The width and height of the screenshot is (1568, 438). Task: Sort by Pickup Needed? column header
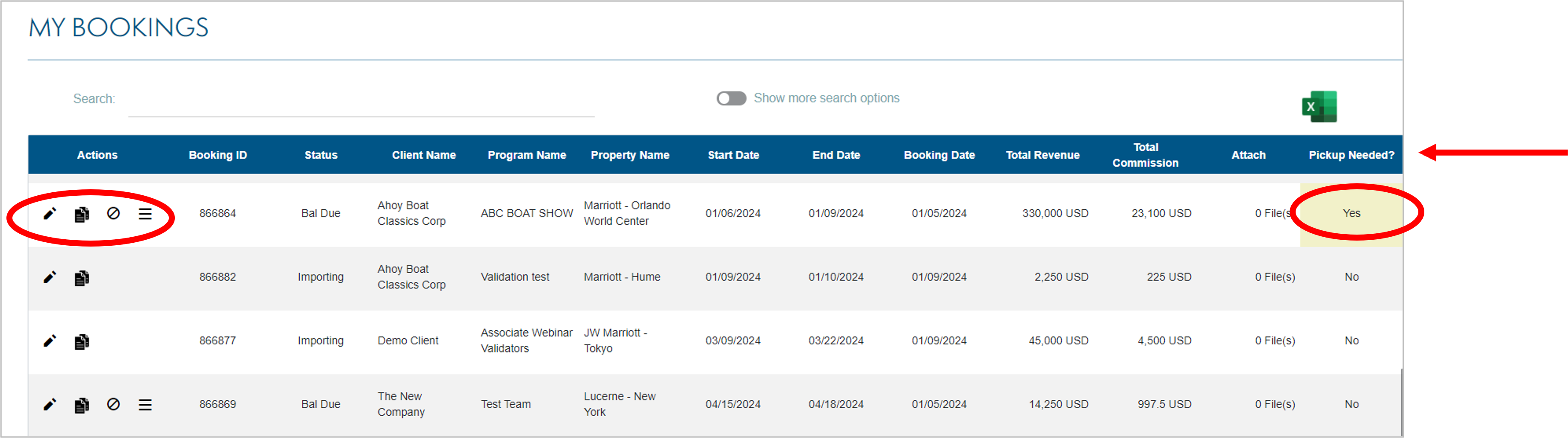pos(1351,155)
